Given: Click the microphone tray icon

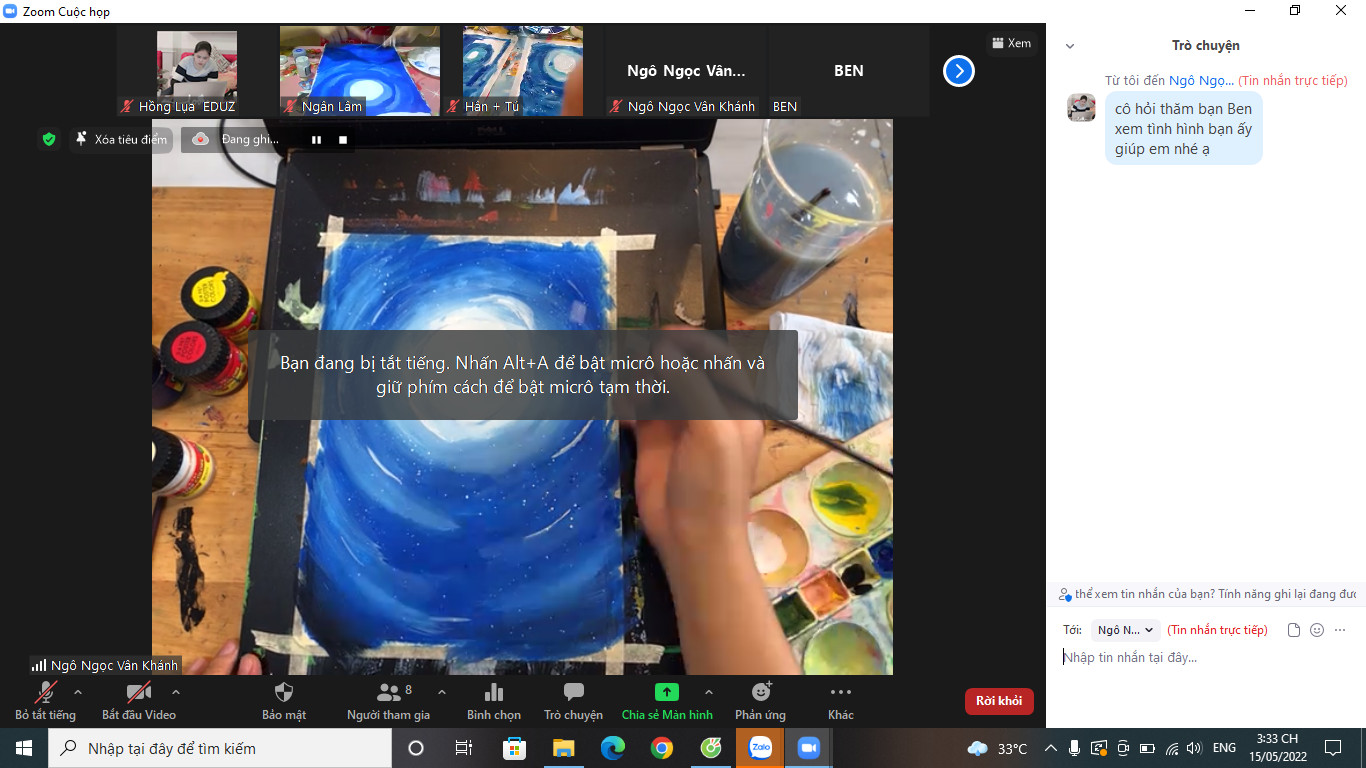Looking at the screenshot, I should (1074, 748).
